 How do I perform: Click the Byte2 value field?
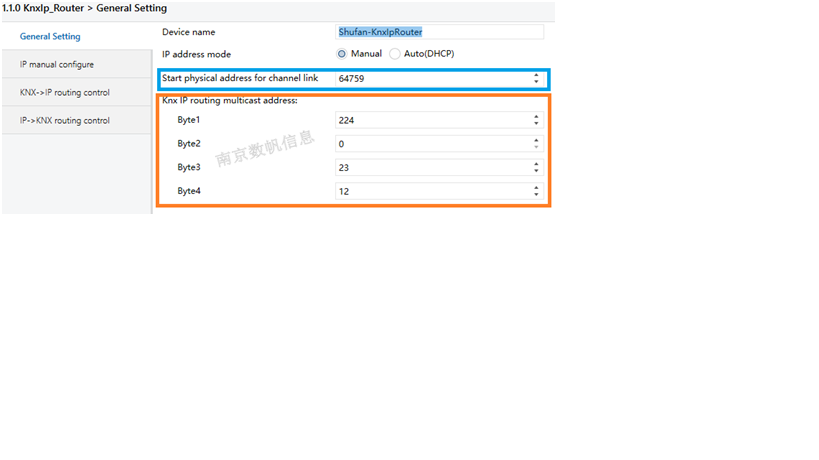(430, 144)
